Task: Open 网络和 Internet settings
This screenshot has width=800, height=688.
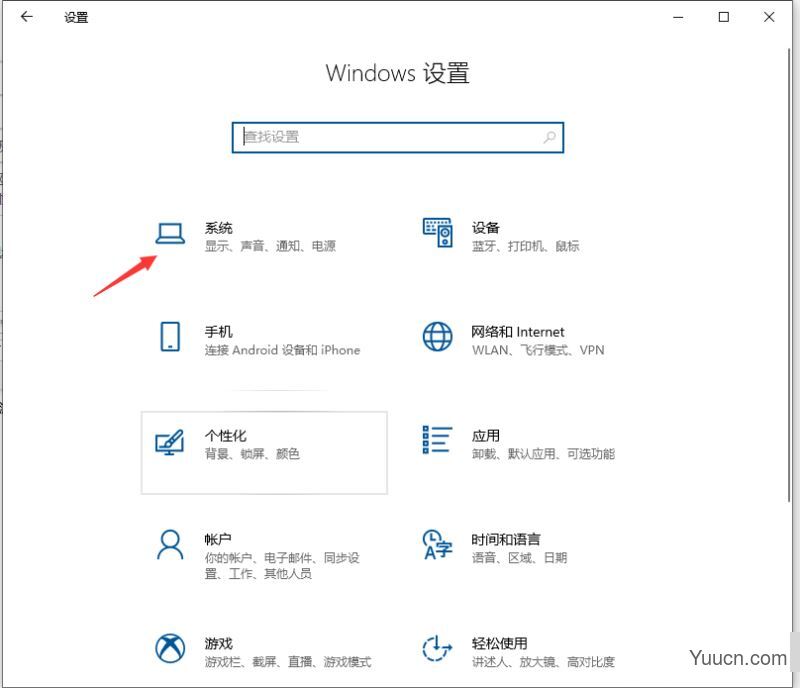Action: [517, 332]
